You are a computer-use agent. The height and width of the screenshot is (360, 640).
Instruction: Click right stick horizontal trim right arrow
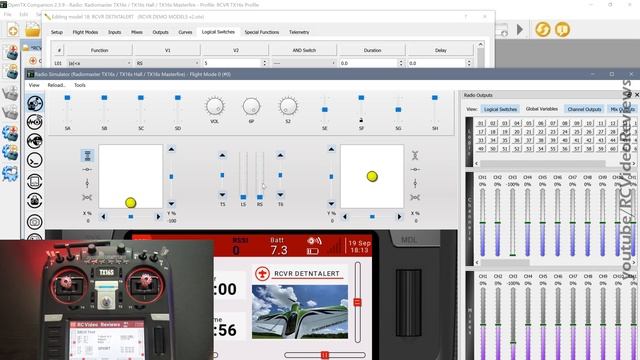[x=399, y=217]
